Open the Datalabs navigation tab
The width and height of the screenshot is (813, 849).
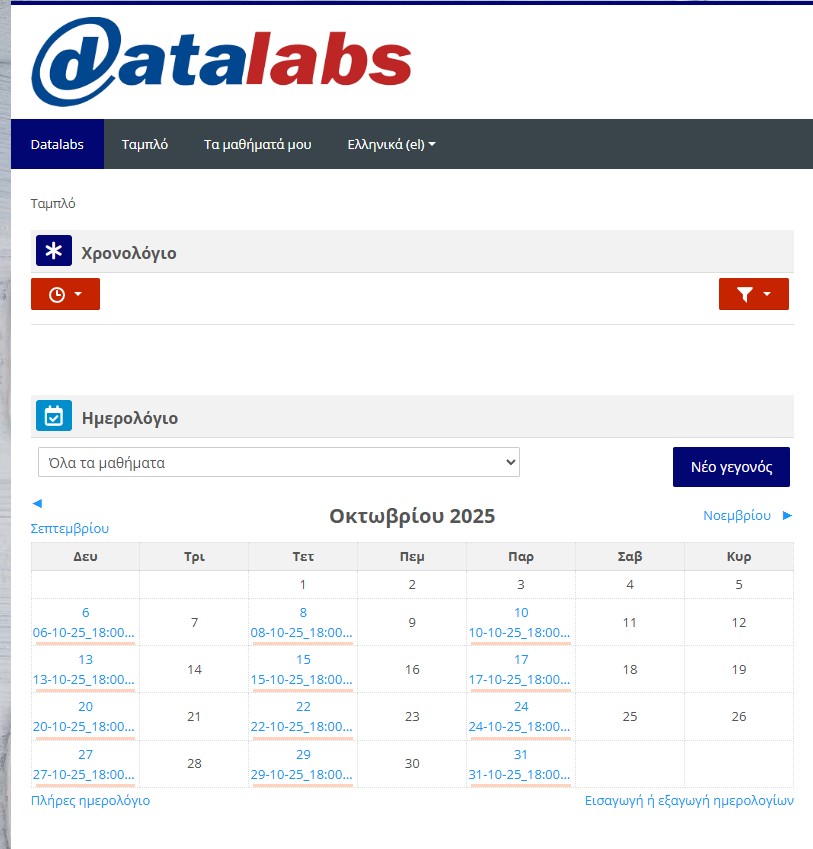click(57, 144)
